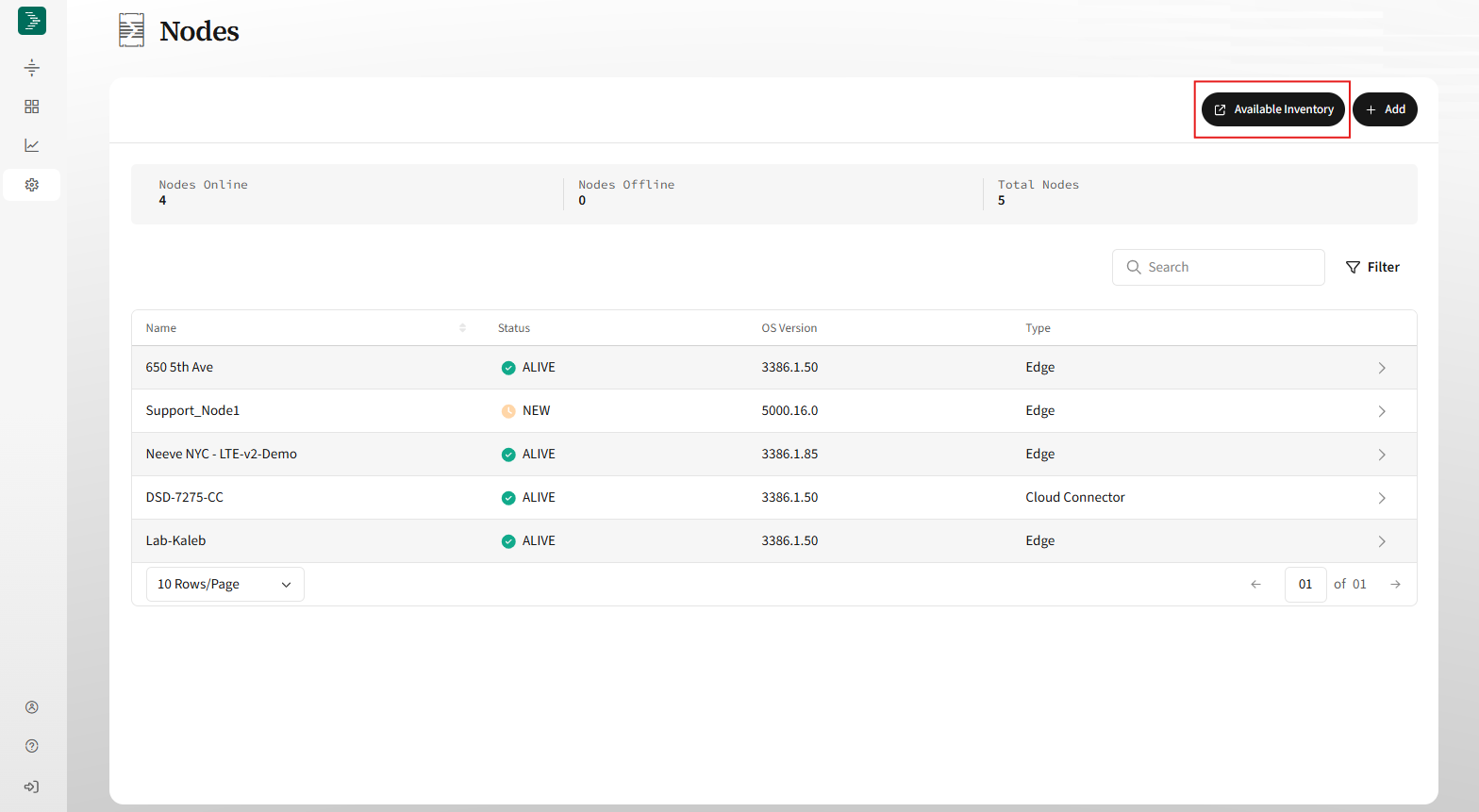Screen dimensions: 1479x812
Task: Go to previous page arrow
Action: [x=1255, y=584]
